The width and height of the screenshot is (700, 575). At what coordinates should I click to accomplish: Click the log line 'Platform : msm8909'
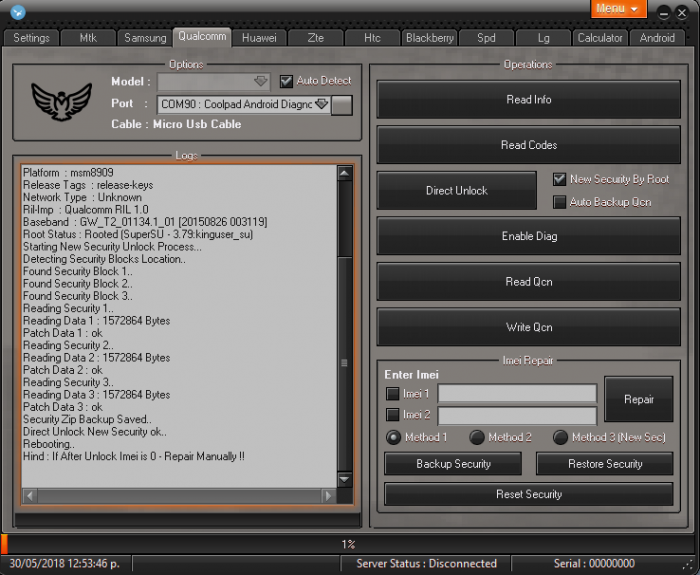click(68, 173)
